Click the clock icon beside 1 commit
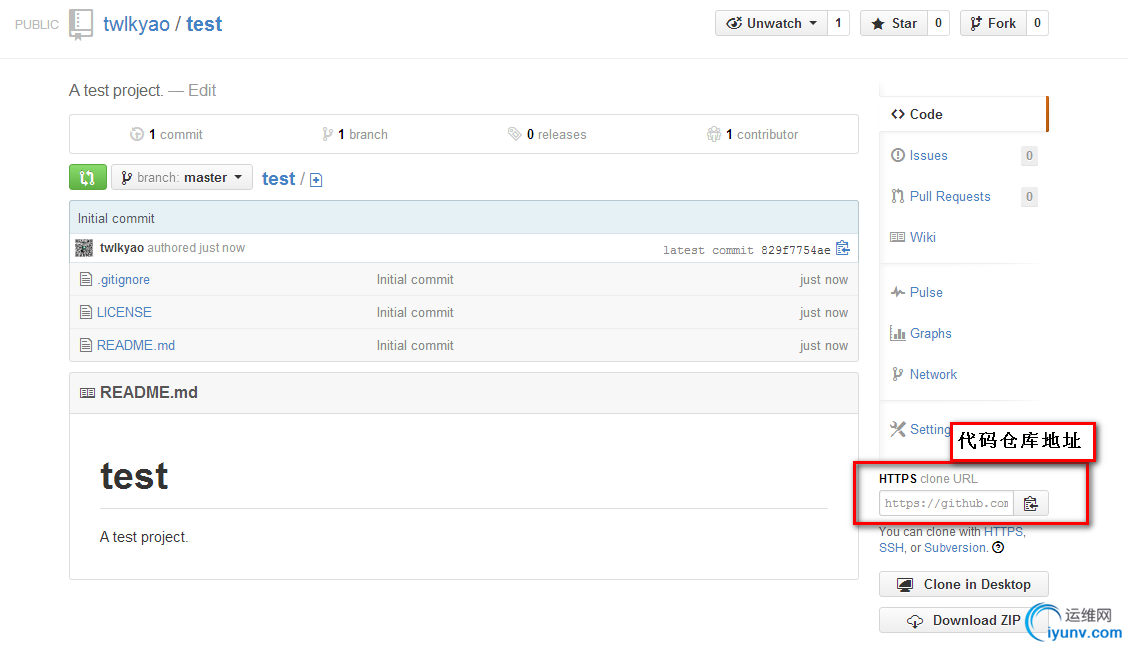Image resolution: width=1128 pixels, height=649 pixels. point(137,134)
